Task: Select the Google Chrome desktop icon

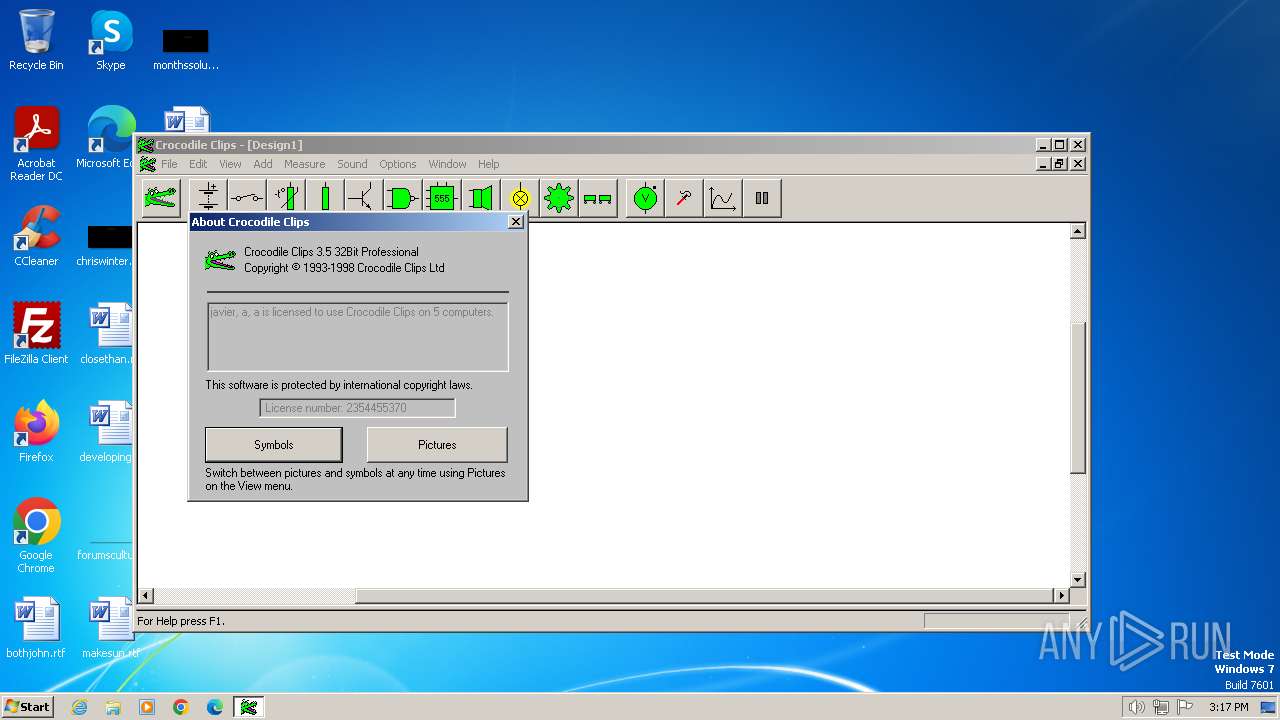Action: pyautogui.click(x=36, y=536)
